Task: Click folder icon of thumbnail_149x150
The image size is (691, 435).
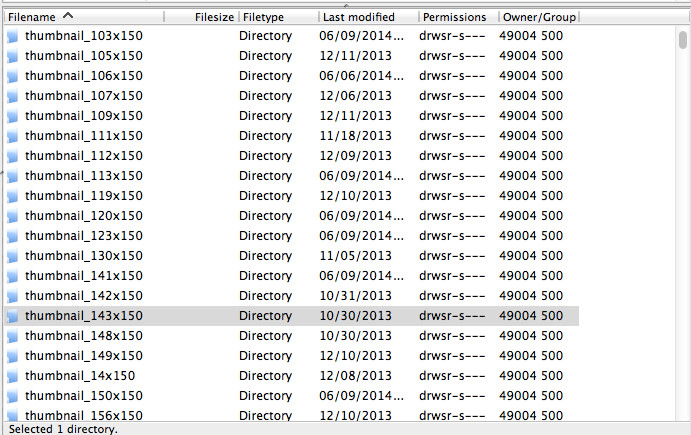Action: click(12, 356)
